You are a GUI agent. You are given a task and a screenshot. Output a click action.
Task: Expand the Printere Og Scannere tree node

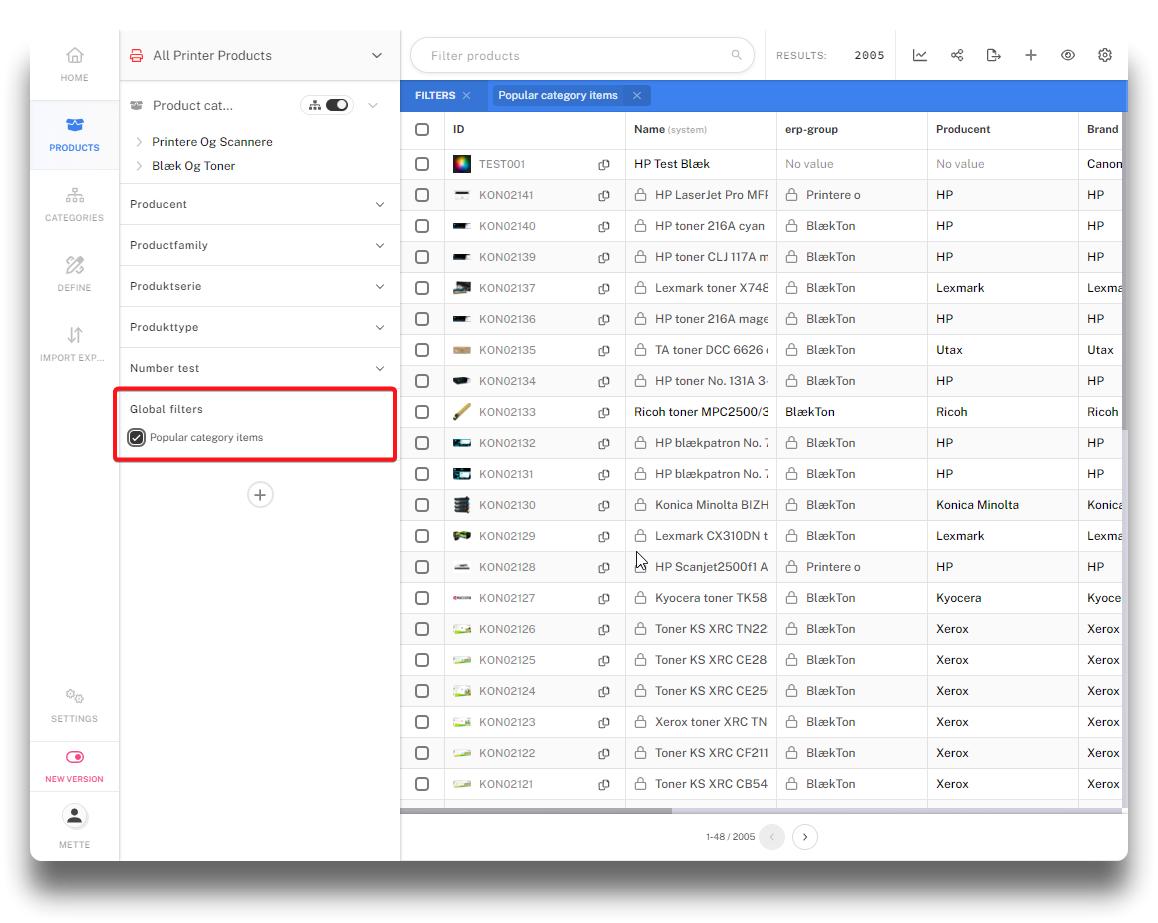[x=139, y=142]
